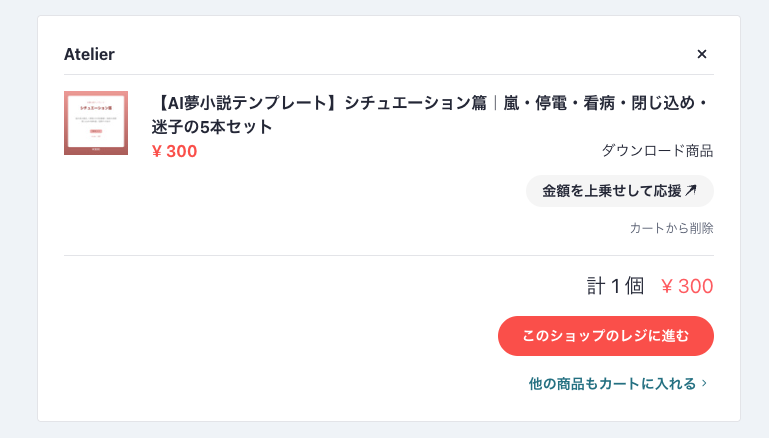Click the ¥300 total beside 計1個
The width and height of the screenshot is (769, 438).
(687, 287)
